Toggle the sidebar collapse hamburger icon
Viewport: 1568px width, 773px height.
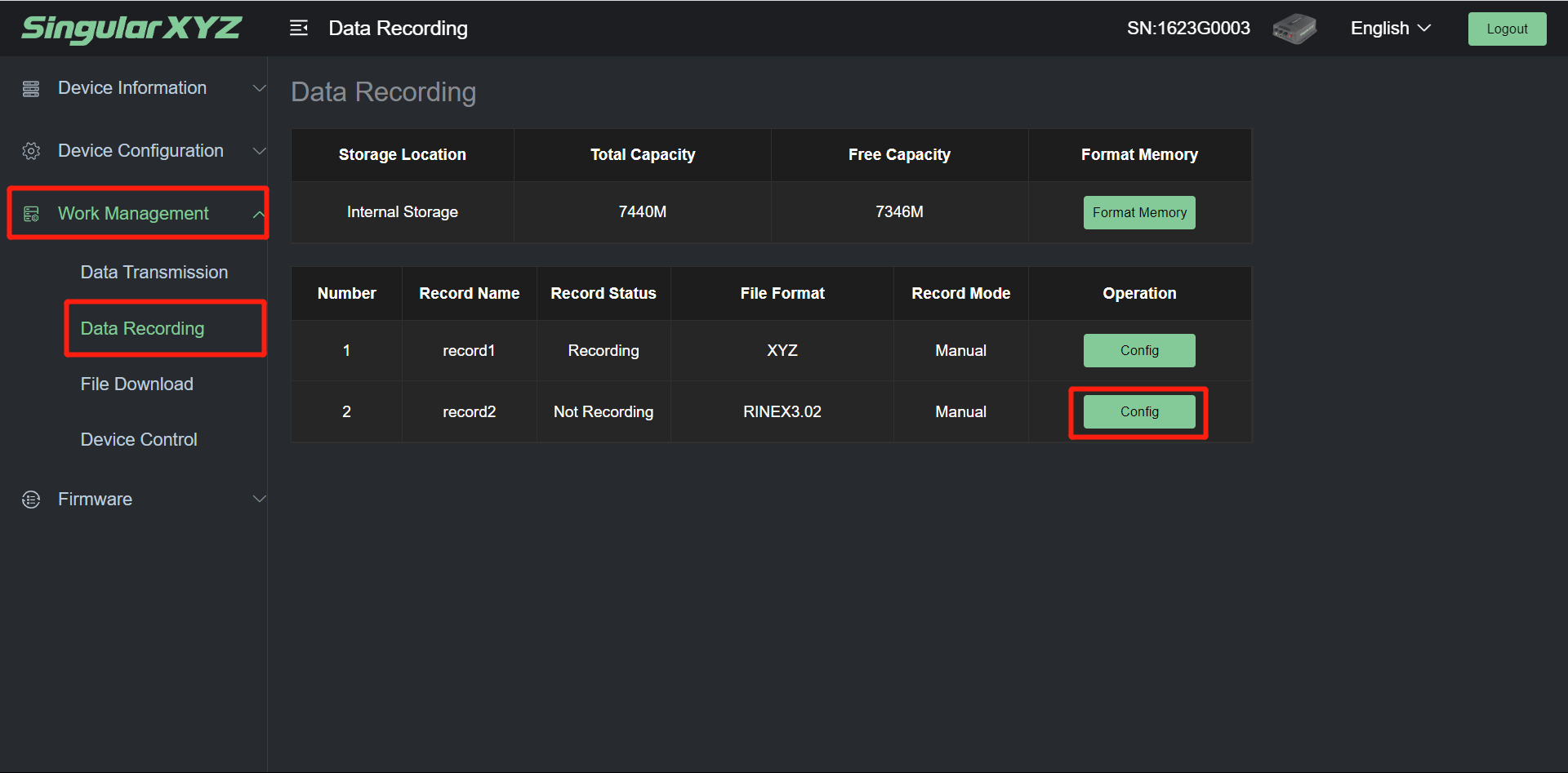[299, 29]
